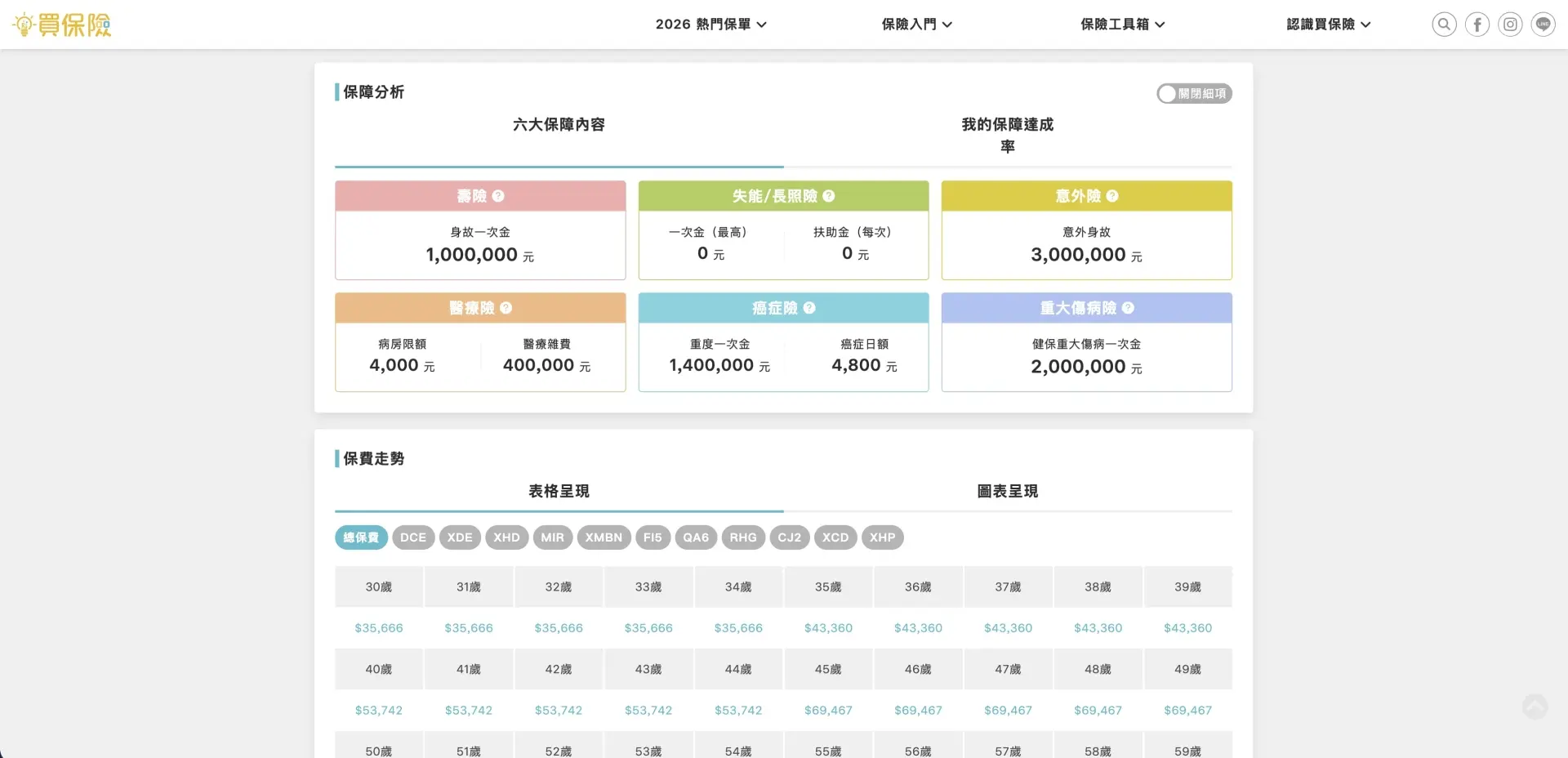1568x758 pixels.
Task: Click the 重度一次金 1,400,000 元 value
Action: [719, 366]
